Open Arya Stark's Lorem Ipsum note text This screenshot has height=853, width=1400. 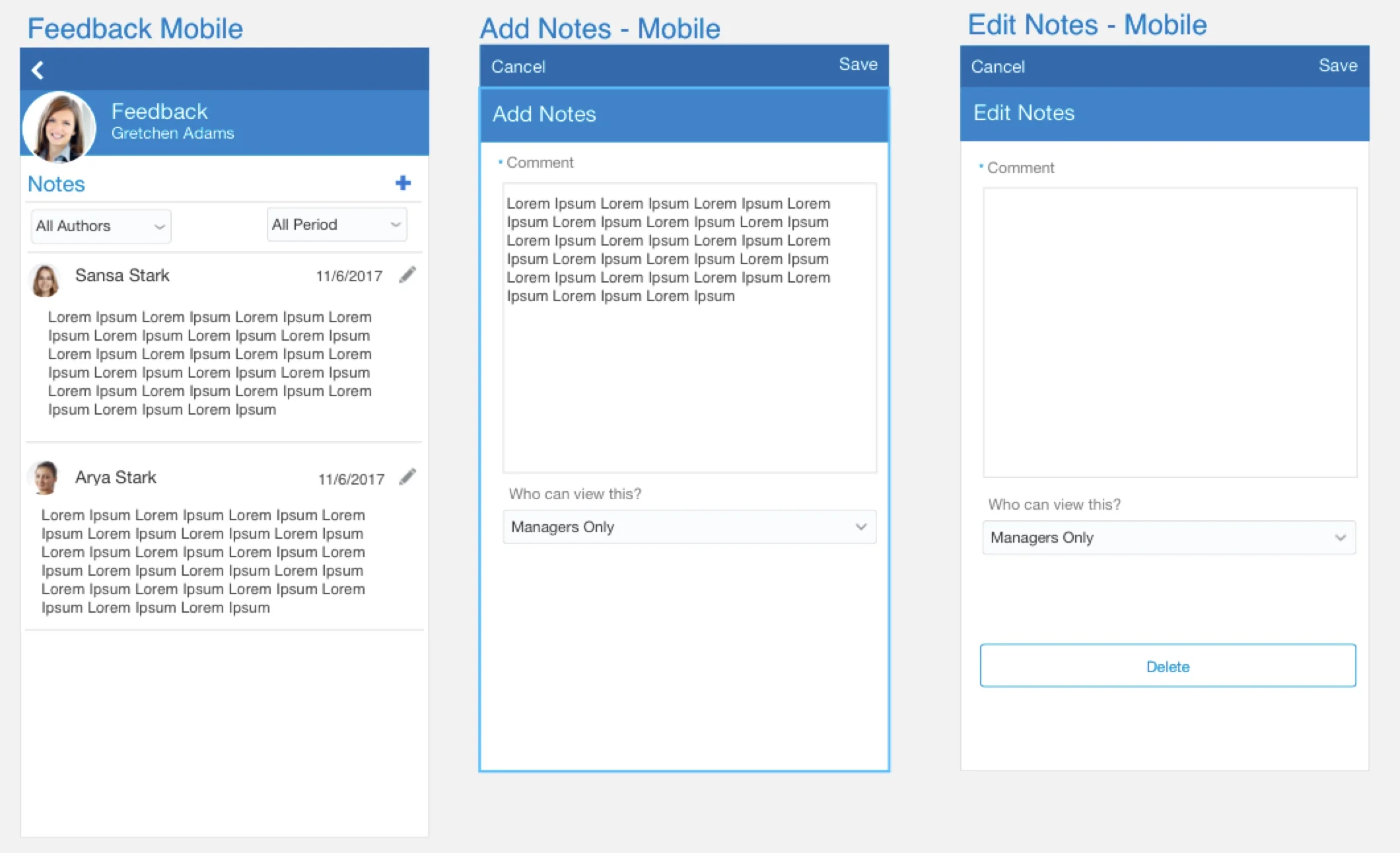click(x=203, y=561)
